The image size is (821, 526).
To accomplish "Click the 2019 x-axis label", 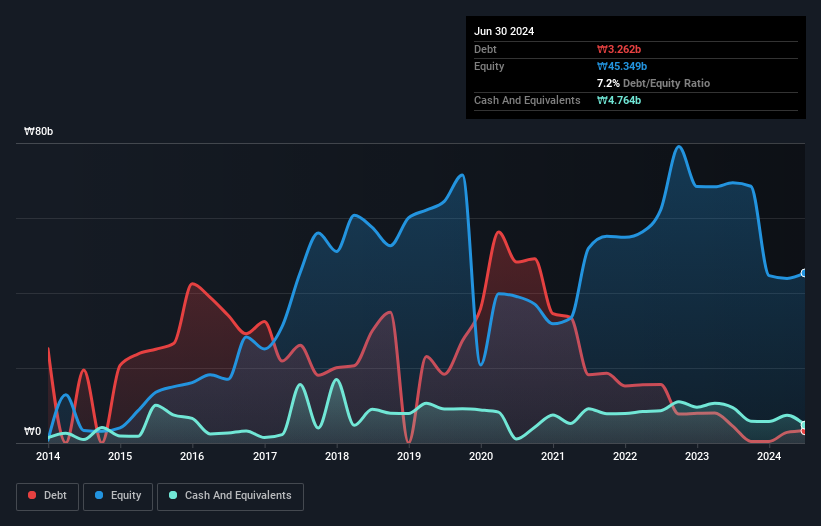I will pos(409,456).
